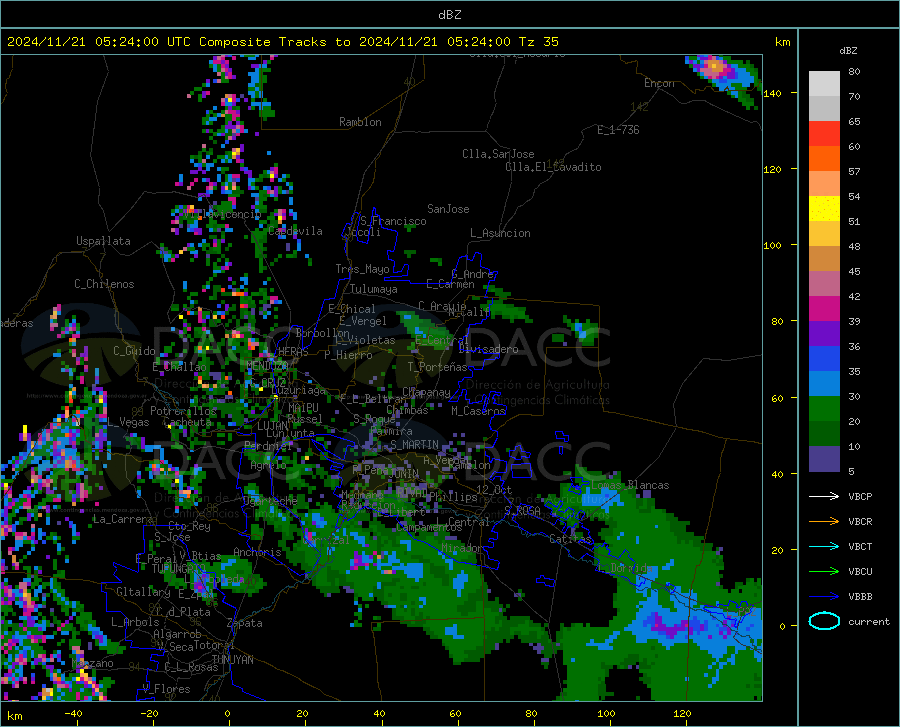Click the blue VBBB arrow in the legend
This screenshot has height=727, width=900.
click(824, 597)
